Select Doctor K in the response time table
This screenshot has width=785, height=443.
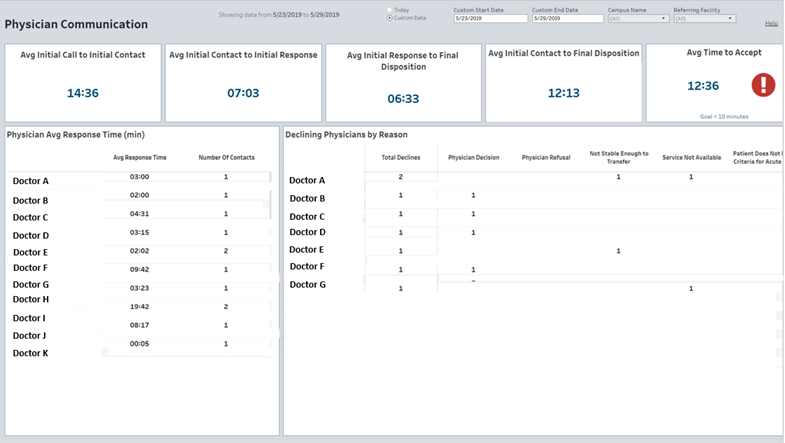click(x=31, y=353)
